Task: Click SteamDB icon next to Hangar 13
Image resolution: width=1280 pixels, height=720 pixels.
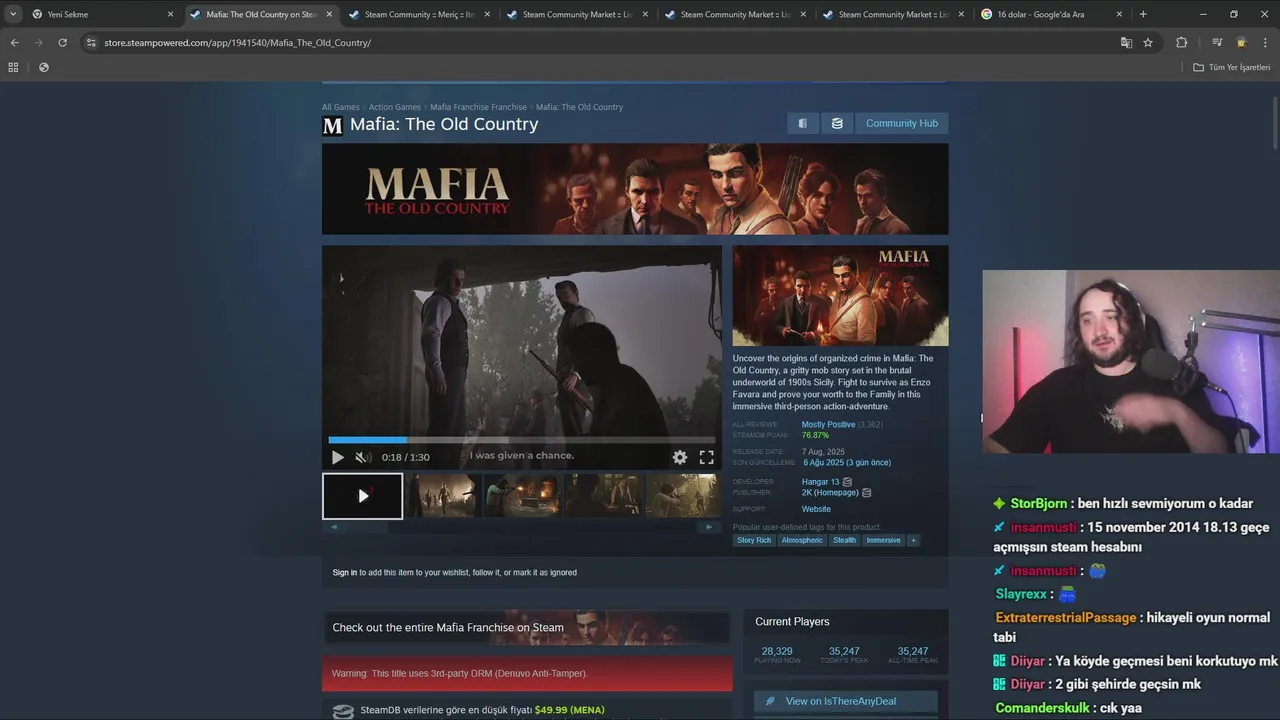Action: pos(848,482)
